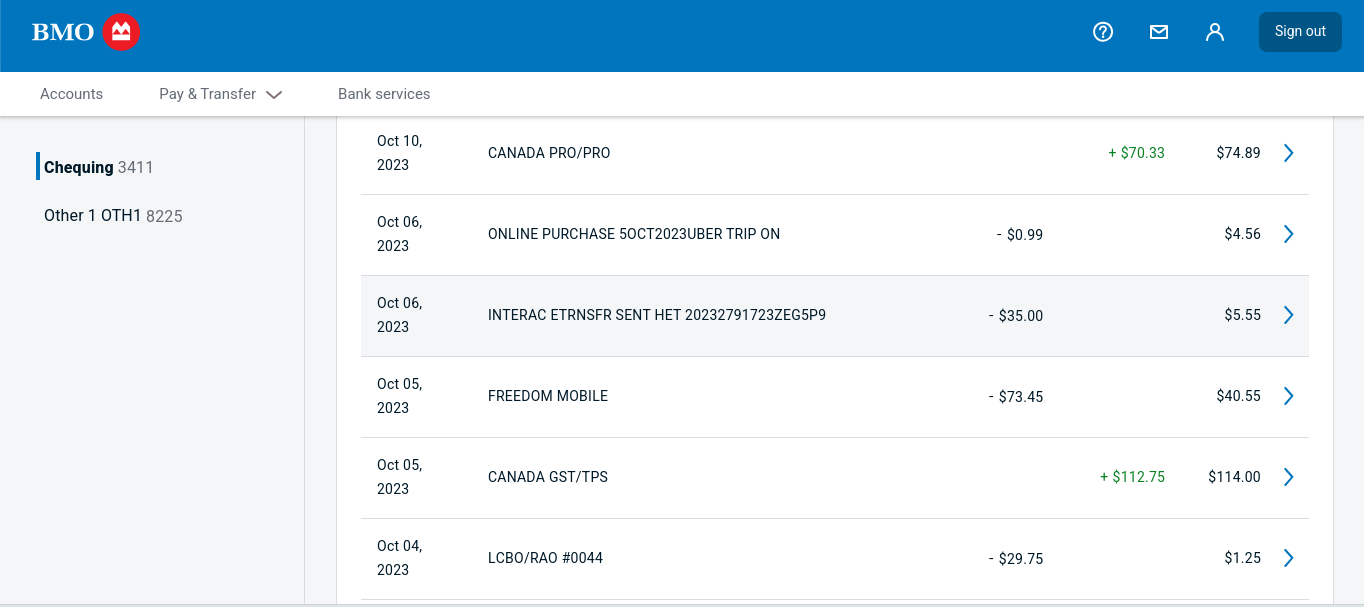Click the FREEDOM MOBILE transaction description

tap(547, 396)
